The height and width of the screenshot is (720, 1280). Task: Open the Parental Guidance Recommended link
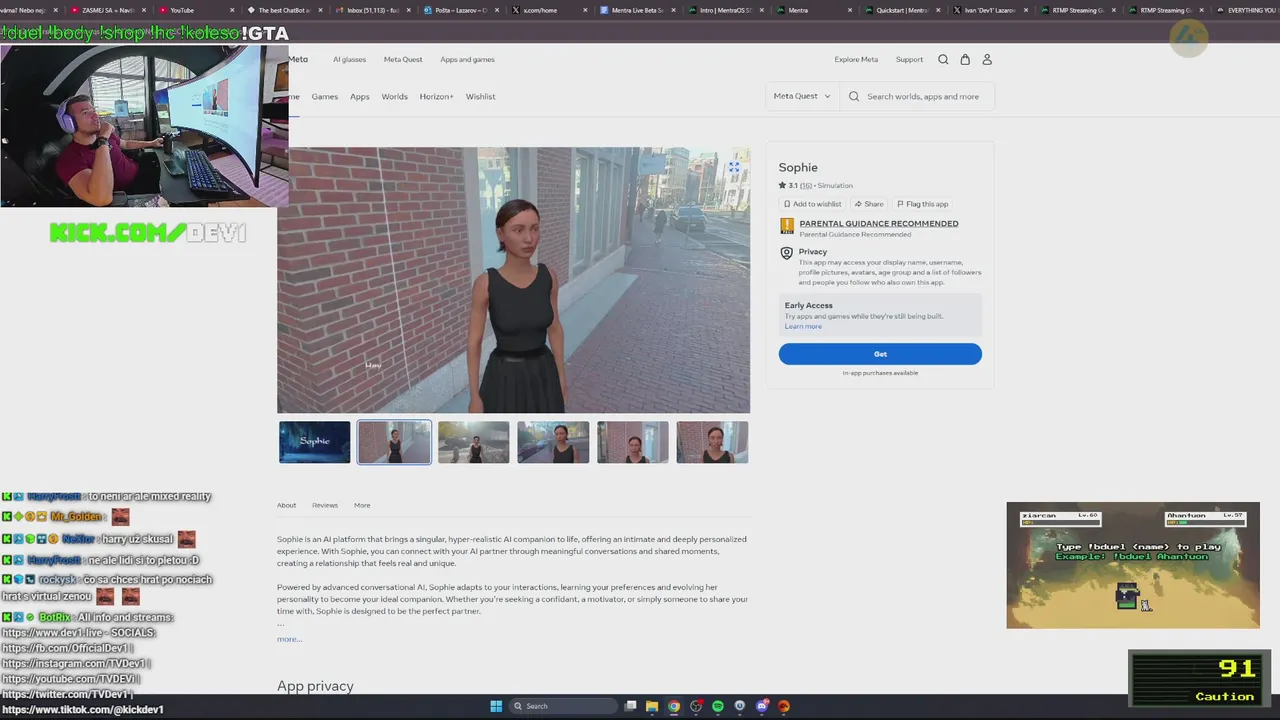(879, 223)
